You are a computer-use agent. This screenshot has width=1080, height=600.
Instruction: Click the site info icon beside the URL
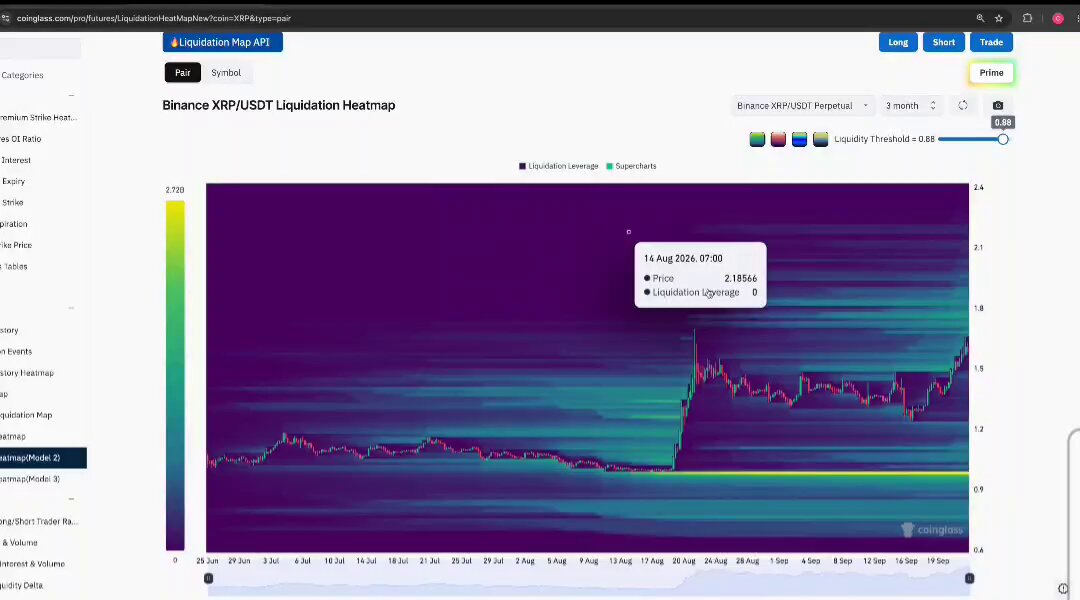tap(6, 19)
